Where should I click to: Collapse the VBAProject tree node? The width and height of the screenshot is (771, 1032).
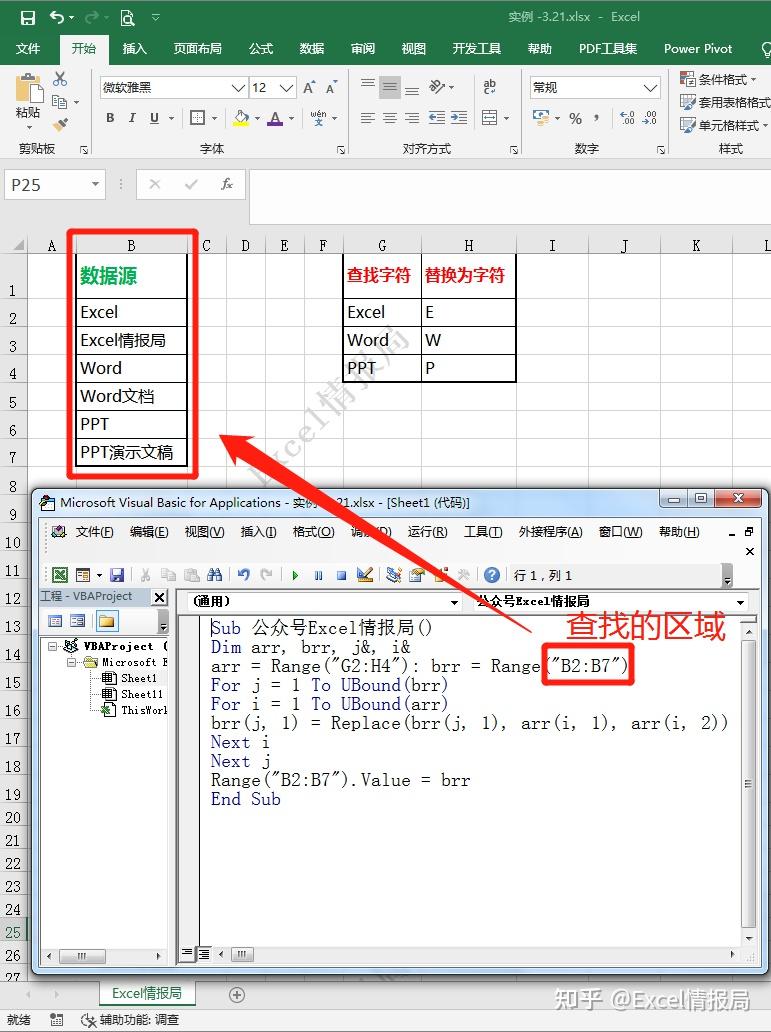[x=53, y=646]
